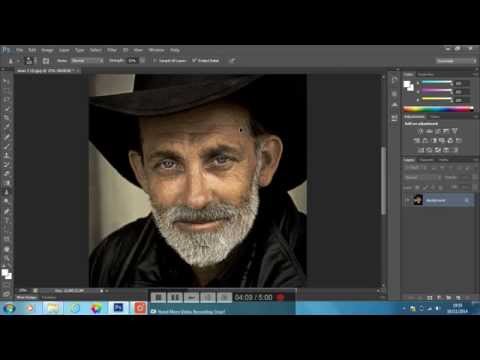Click the lock icon on Background layer

467,200
